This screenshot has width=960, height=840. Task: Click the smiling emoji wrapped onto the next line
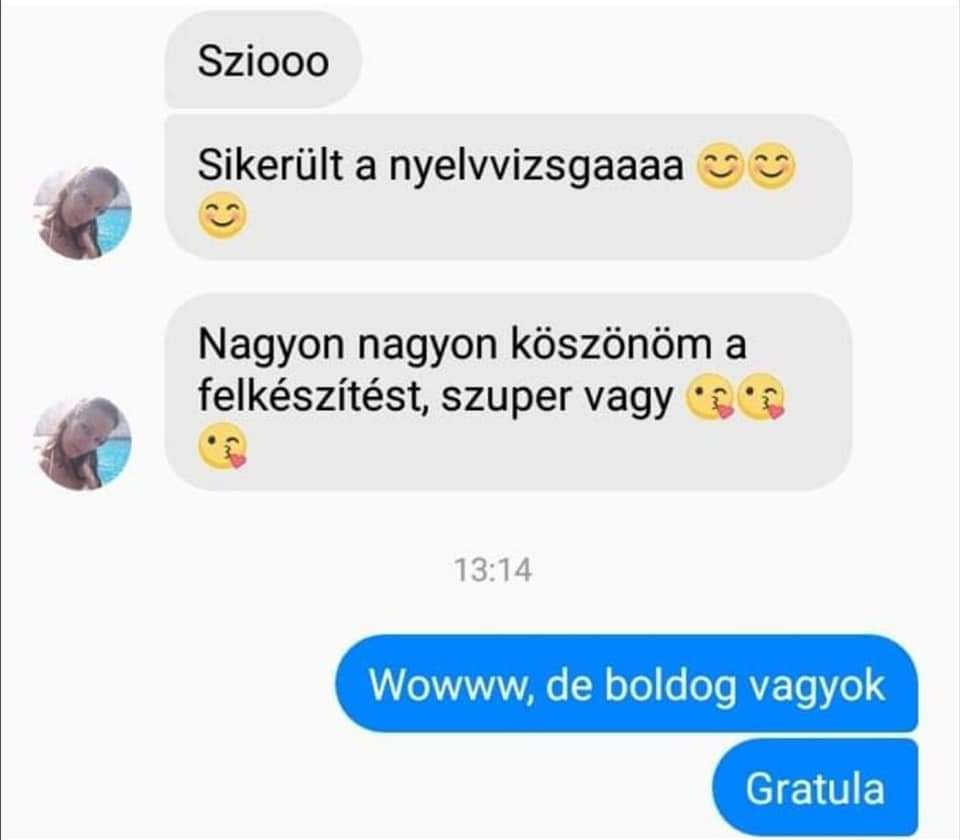pos(223,216)
